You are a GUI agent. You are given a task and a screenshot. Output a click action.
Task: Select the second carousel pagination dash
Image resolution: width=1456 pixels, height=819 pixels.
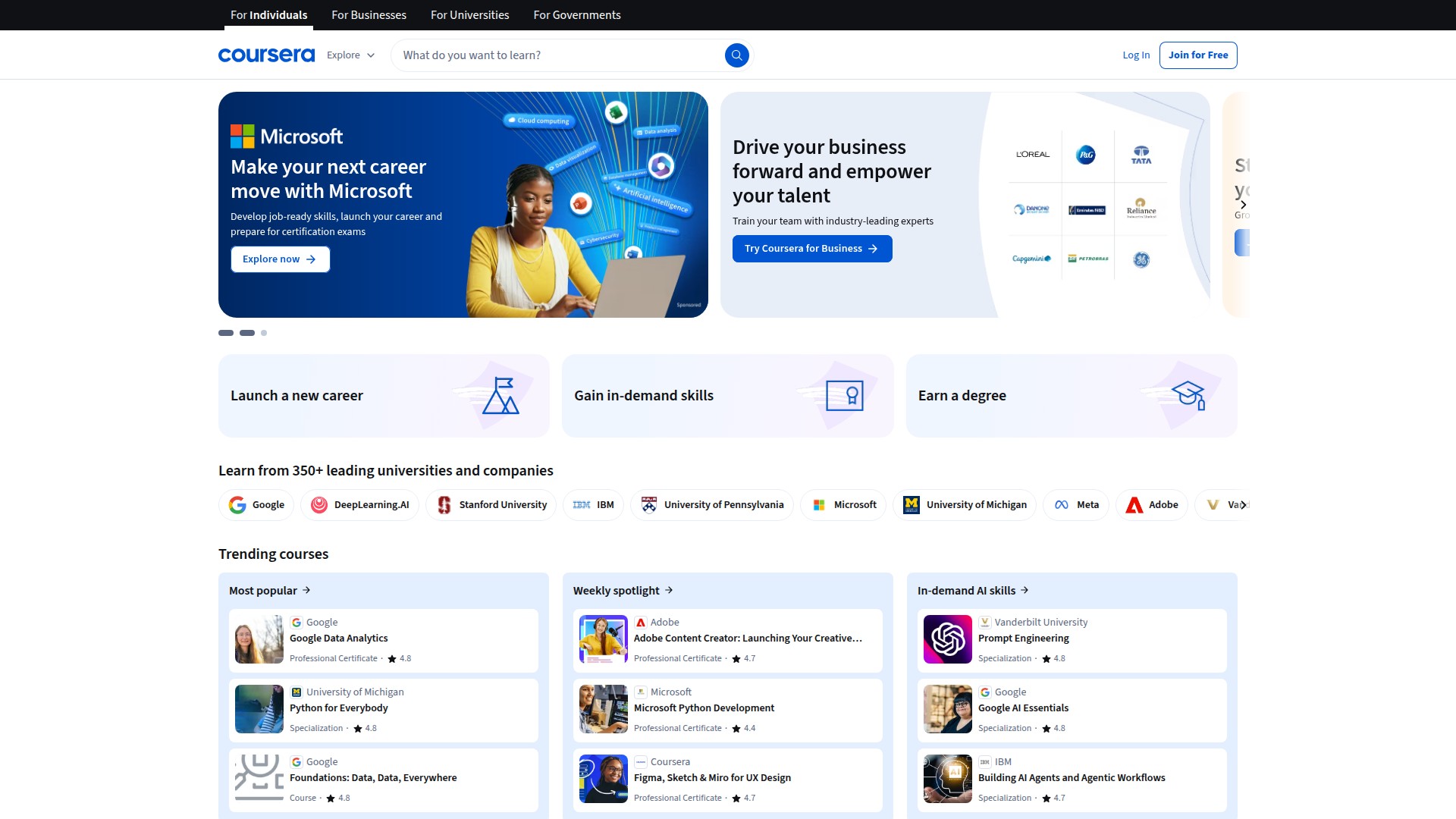[247, 333]
